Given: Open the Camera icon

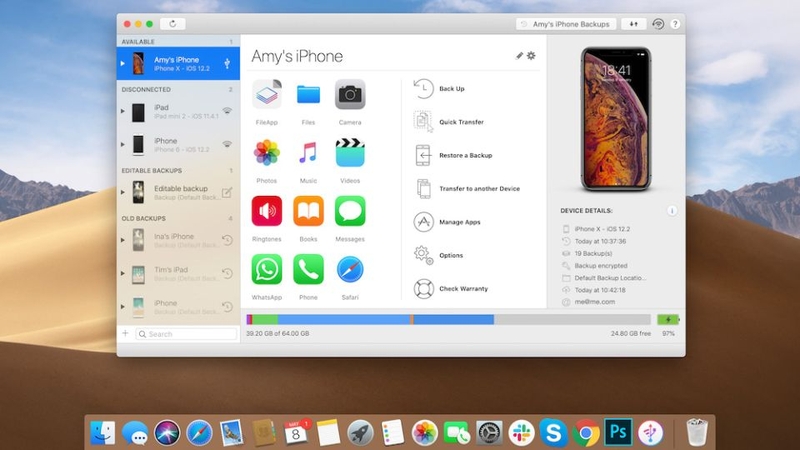Looking at the screenshot, I should pos(350,94).
